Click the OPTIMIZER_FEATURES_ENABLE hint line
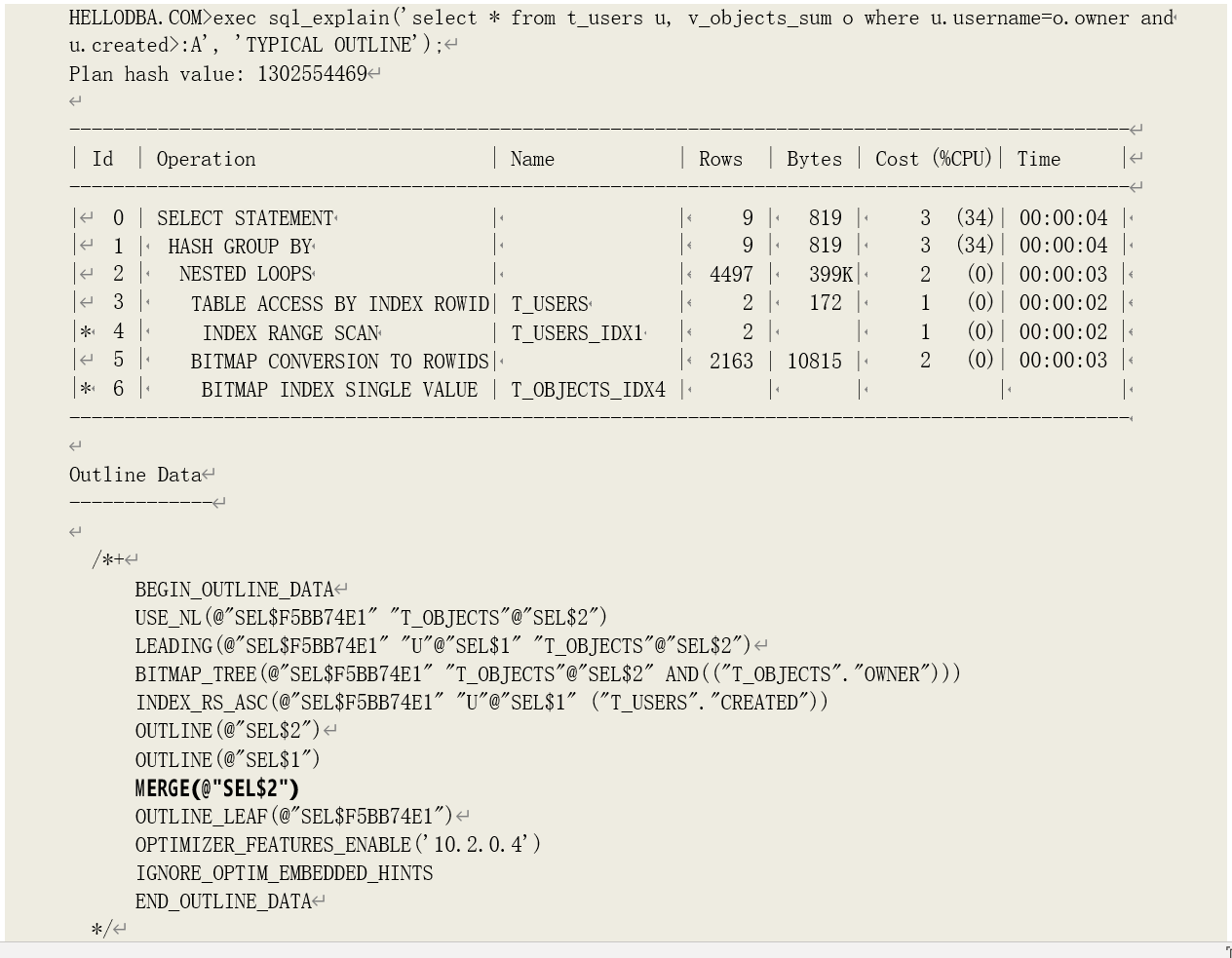 click(x=337, y=845)
